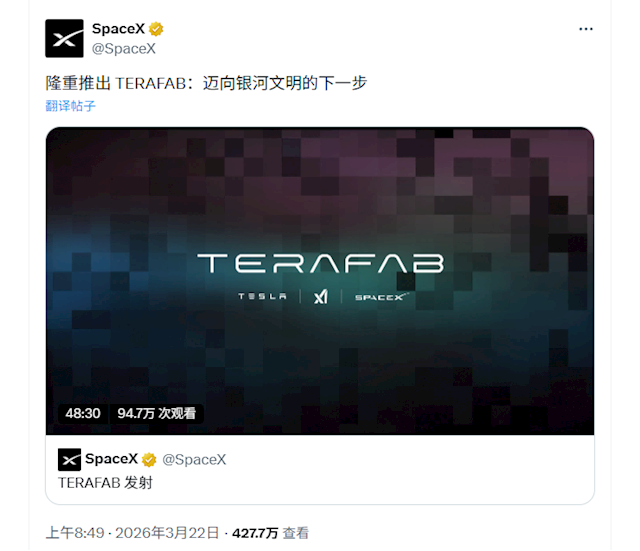Open the SpaceX profile avatar
The image size is (640, 551).
point(64,38)
